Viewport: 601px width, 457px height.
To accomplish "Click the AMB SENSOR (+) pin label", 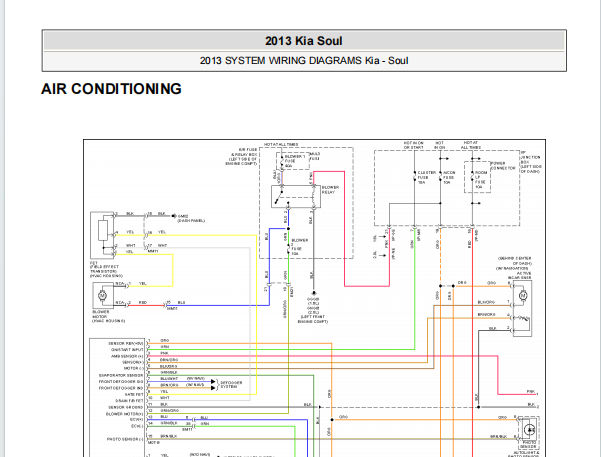I will 127,356.
